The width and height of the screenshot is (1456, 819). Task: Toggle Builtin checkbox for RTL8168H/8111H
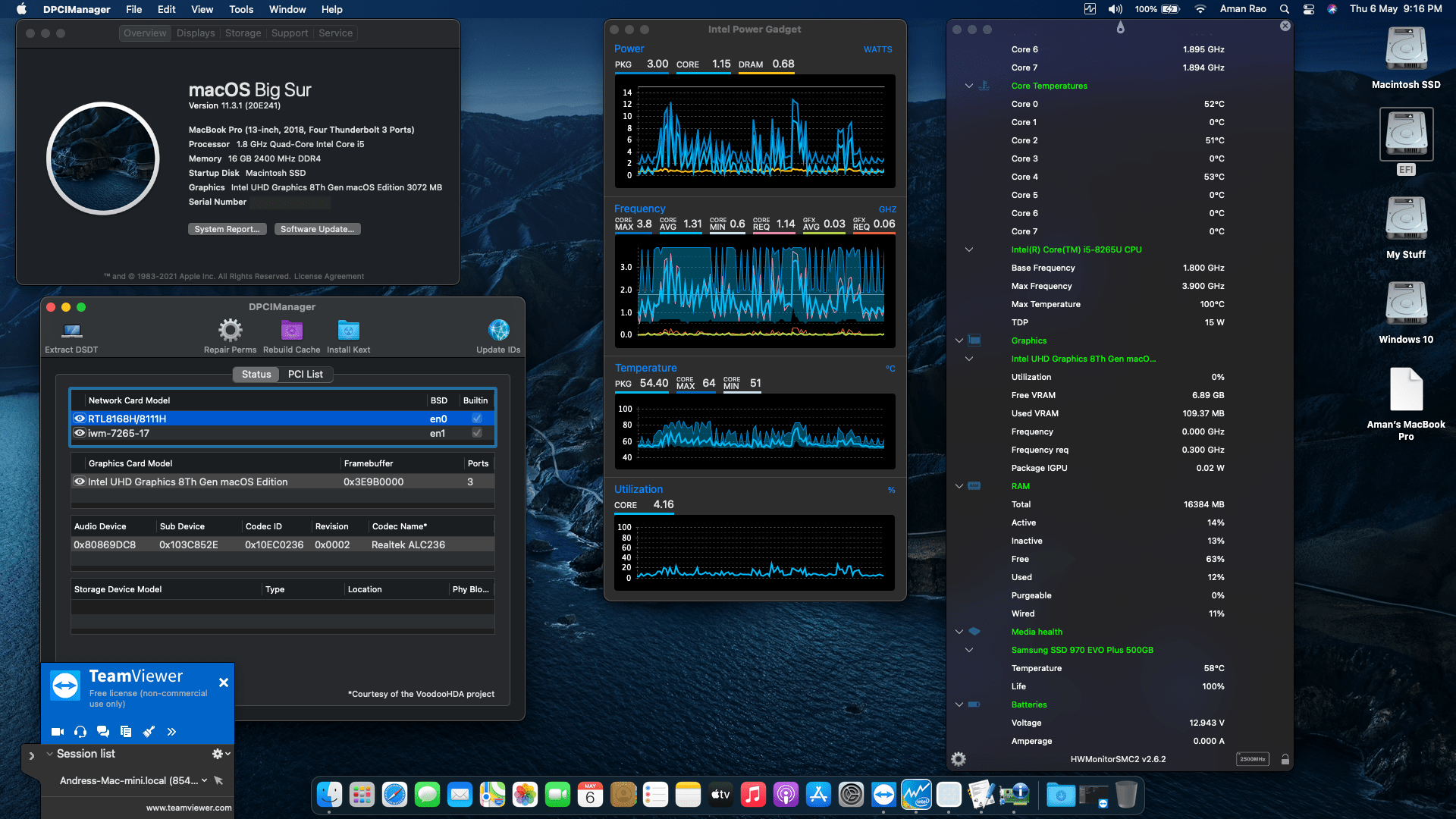click(x=477, y=419)
